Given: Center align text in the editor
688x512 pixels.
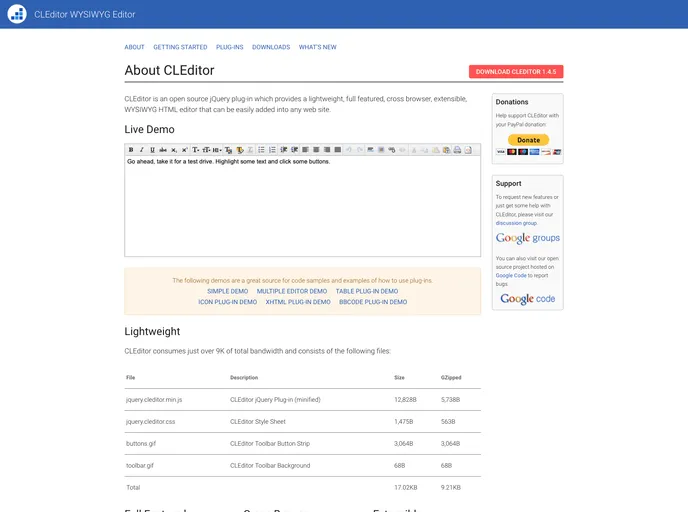Looking at the screenshot, I should pos(316,150).
